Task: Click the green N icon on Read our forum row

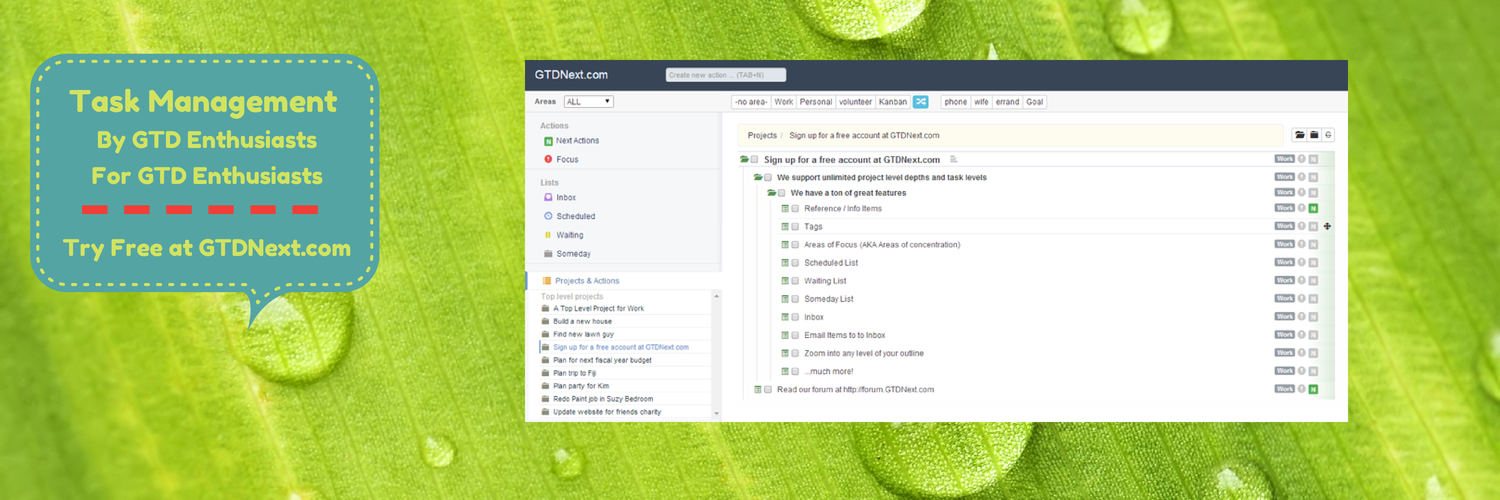Action: (1313, 389)
